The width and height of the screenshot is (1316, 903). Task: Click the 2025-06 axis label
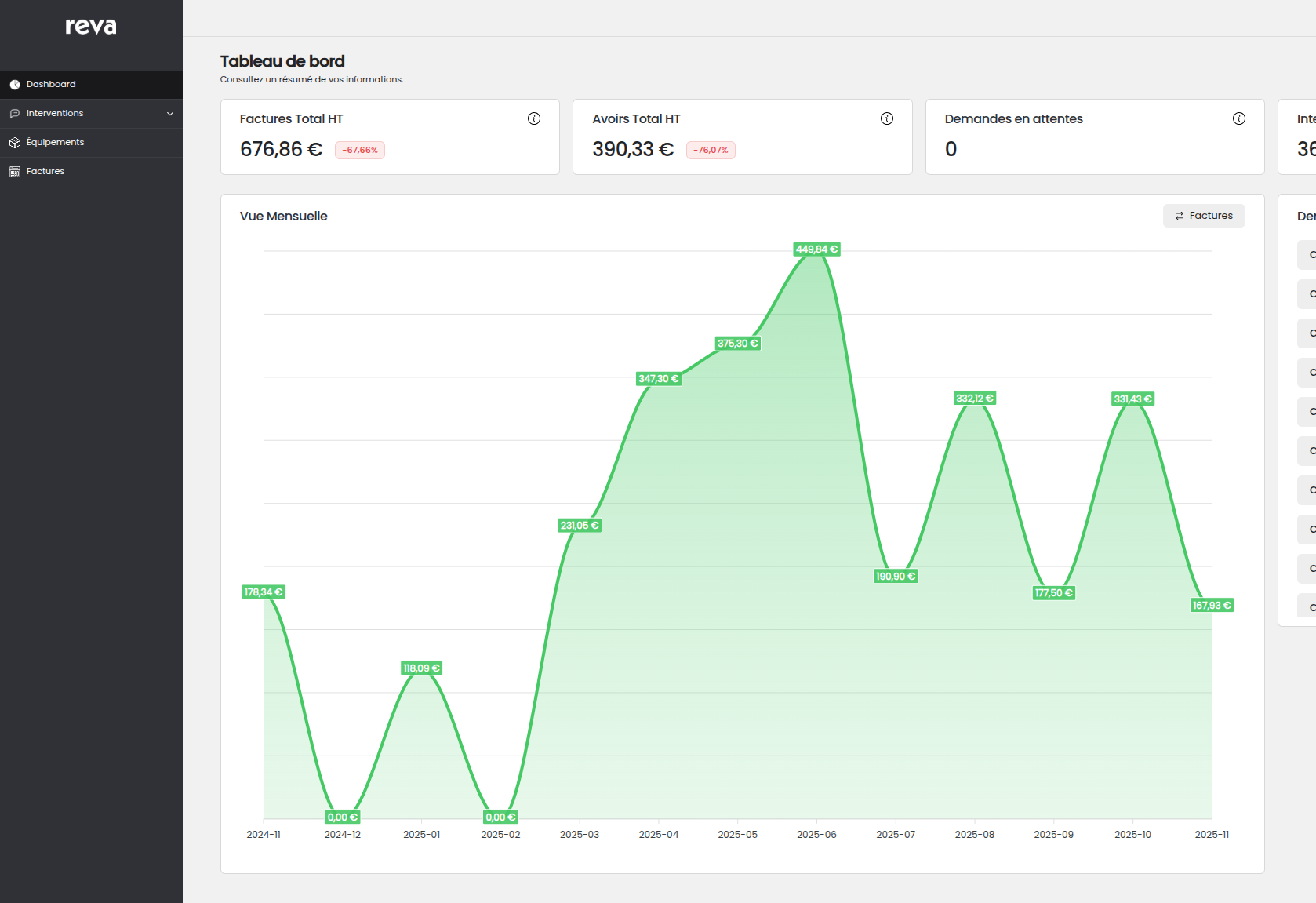816,835
